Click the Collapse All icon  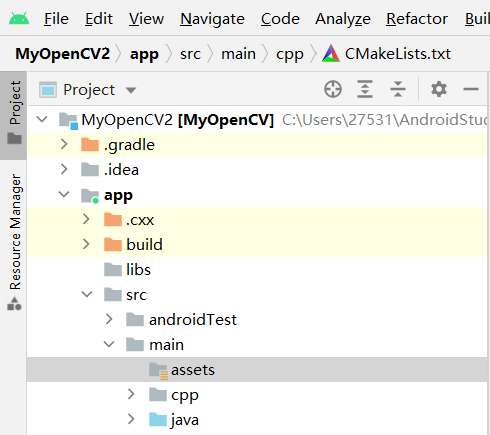tap(398, 89)
